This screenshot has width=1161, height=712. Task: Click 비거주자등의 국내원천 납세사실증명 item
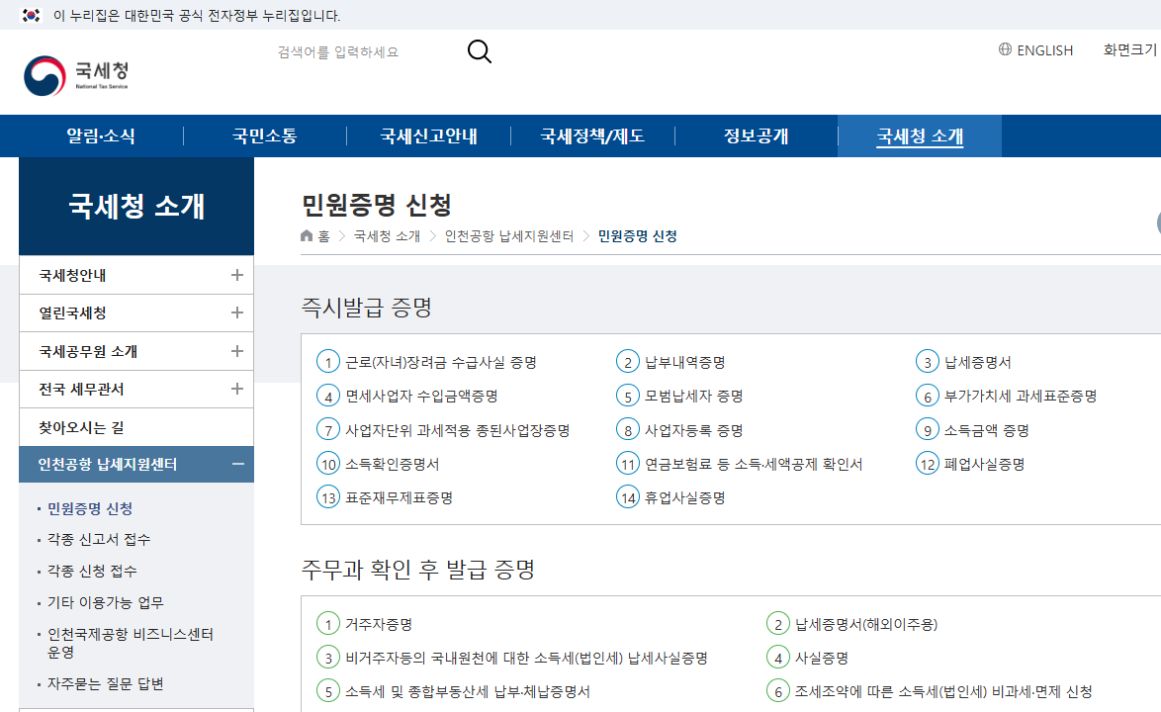click(526, 658)
